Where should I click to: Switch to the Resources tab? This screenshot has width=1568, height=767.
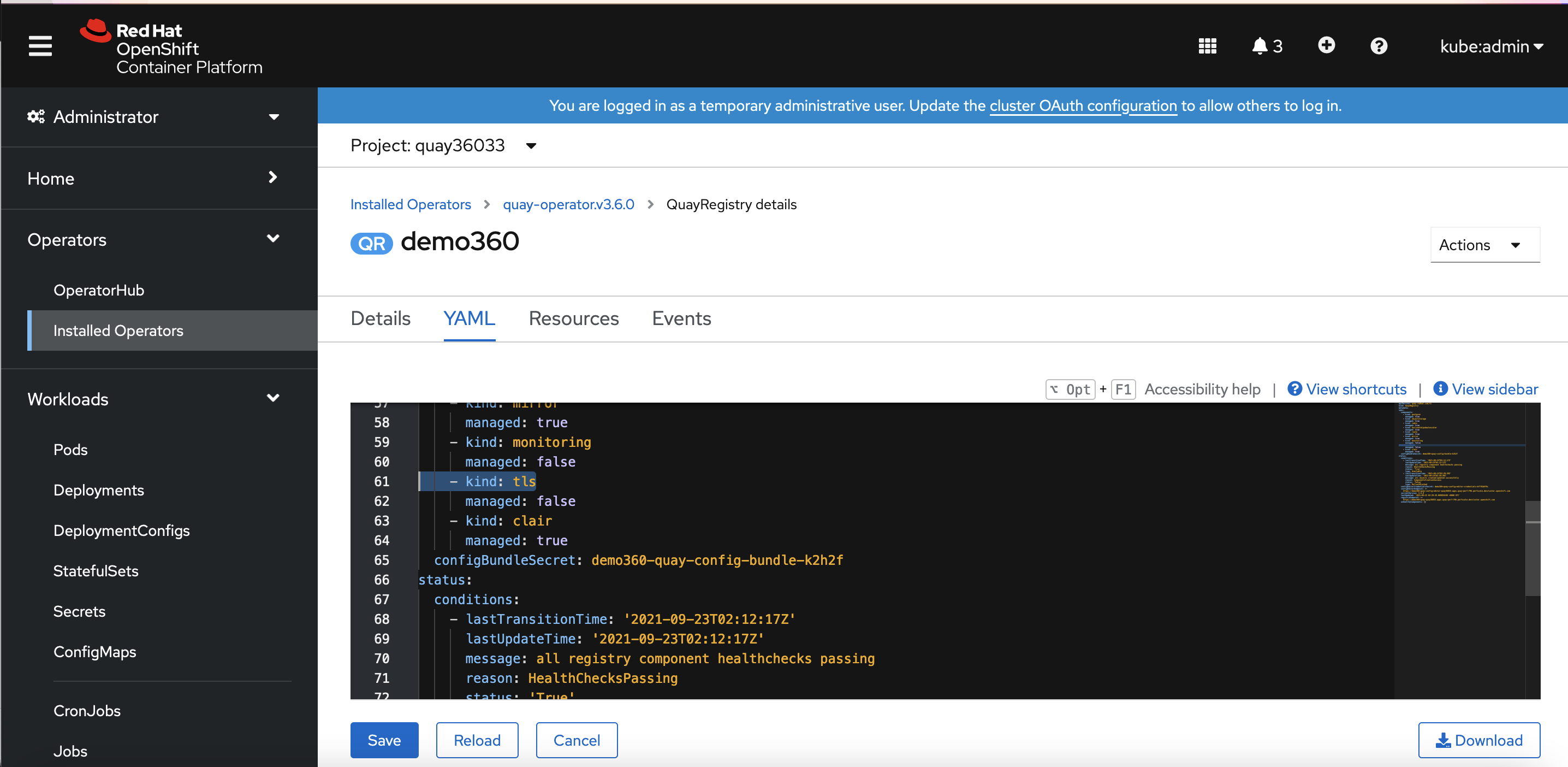[573, 318]
